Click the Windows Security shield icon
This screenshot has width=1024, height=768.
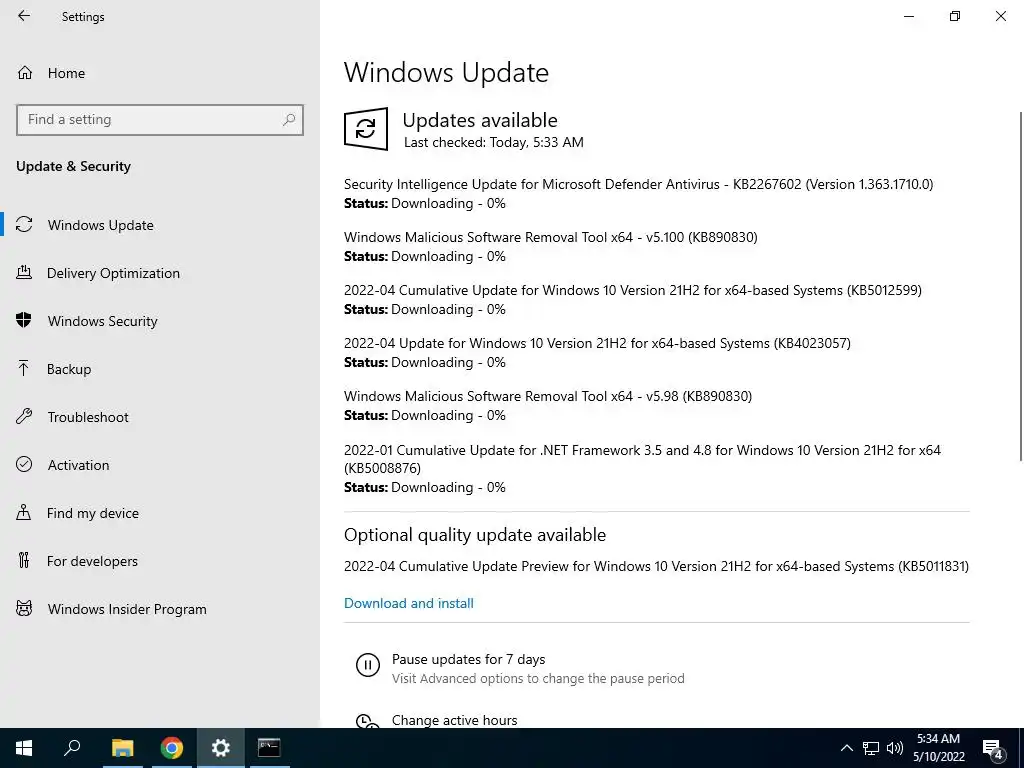24,321
